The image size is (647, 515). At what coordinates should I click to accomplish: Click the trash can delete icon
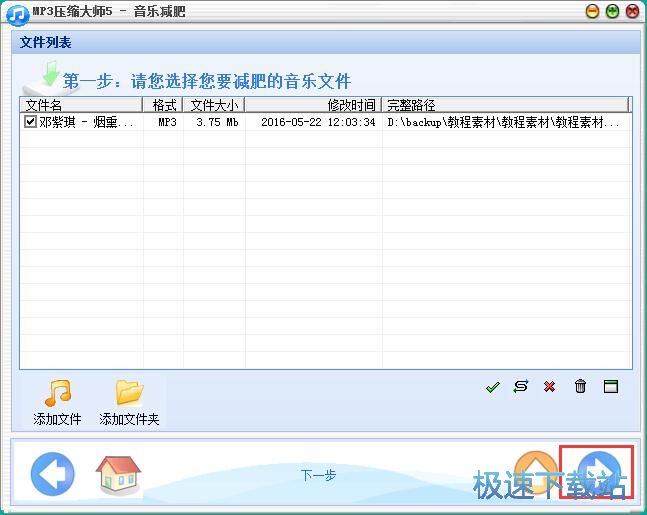[580, 386]
